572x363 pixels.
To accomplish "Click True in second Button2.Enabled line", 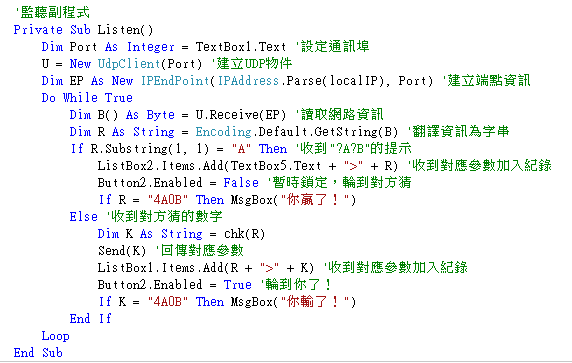I will coord(237,285).
